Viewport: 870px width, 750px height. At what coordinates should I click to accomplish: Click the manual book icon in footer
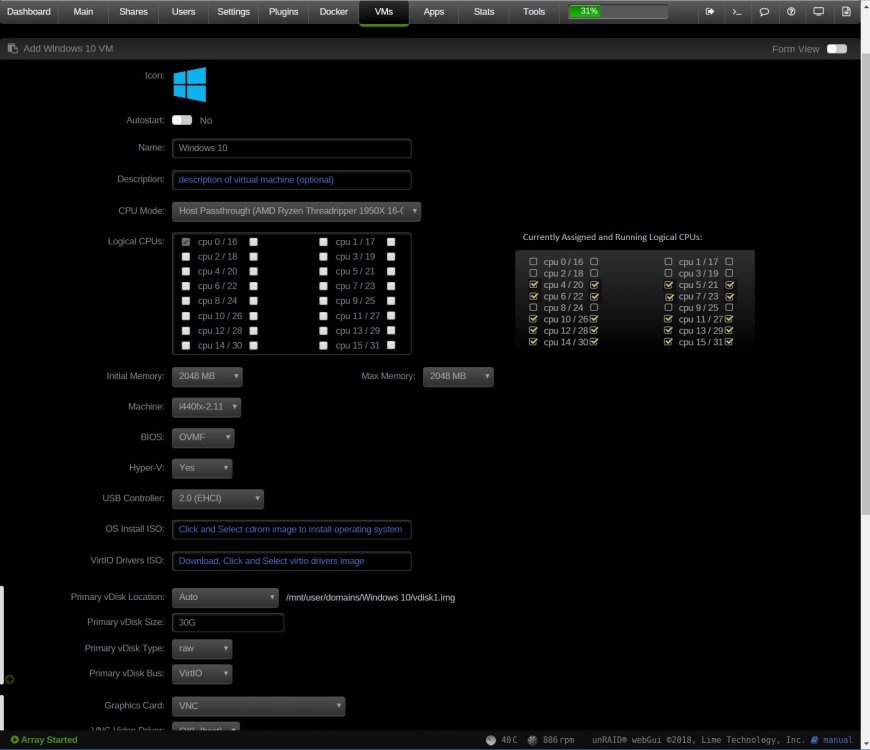[x=815, y=740]
